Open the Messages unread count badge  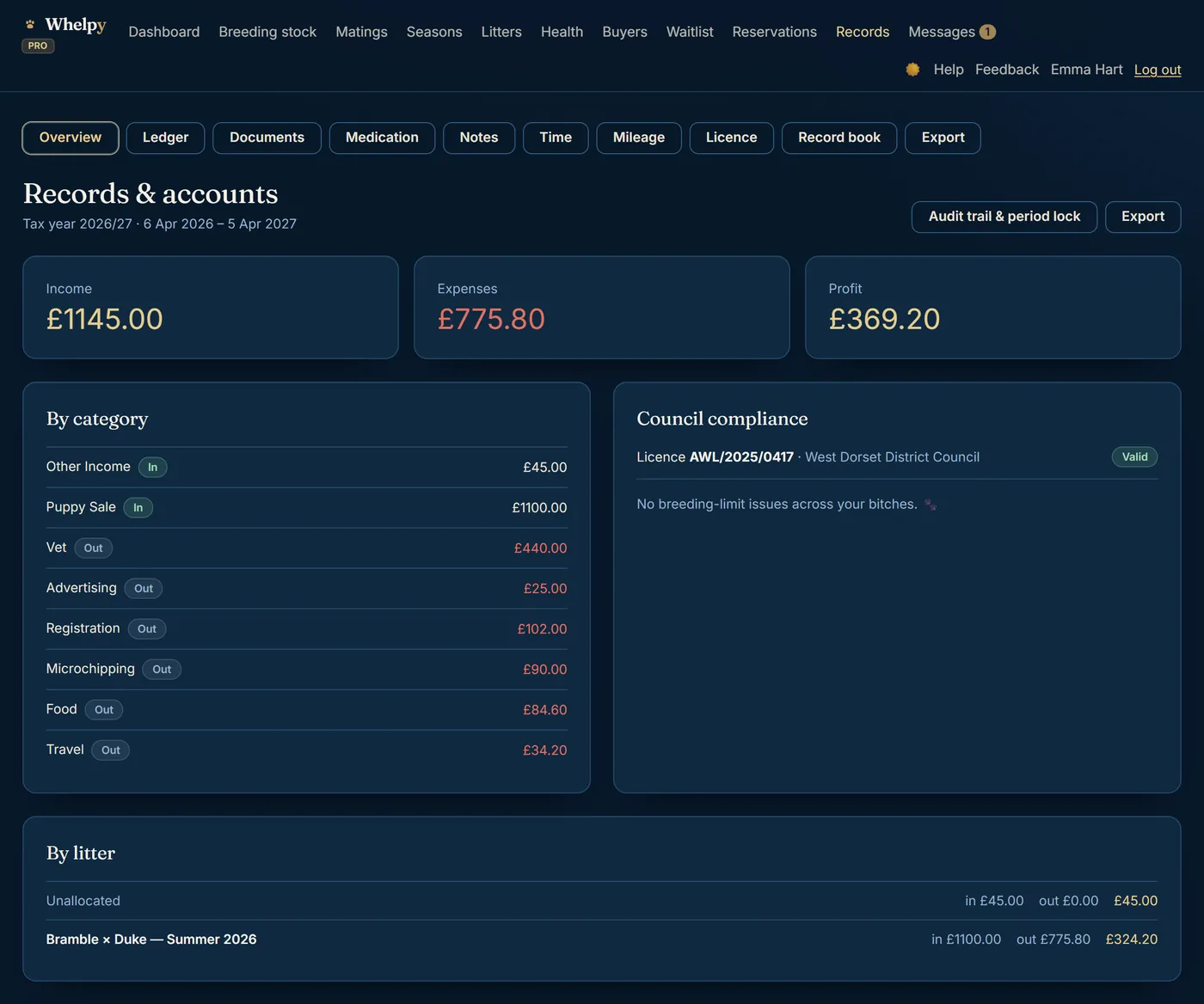tap(987, 32)
